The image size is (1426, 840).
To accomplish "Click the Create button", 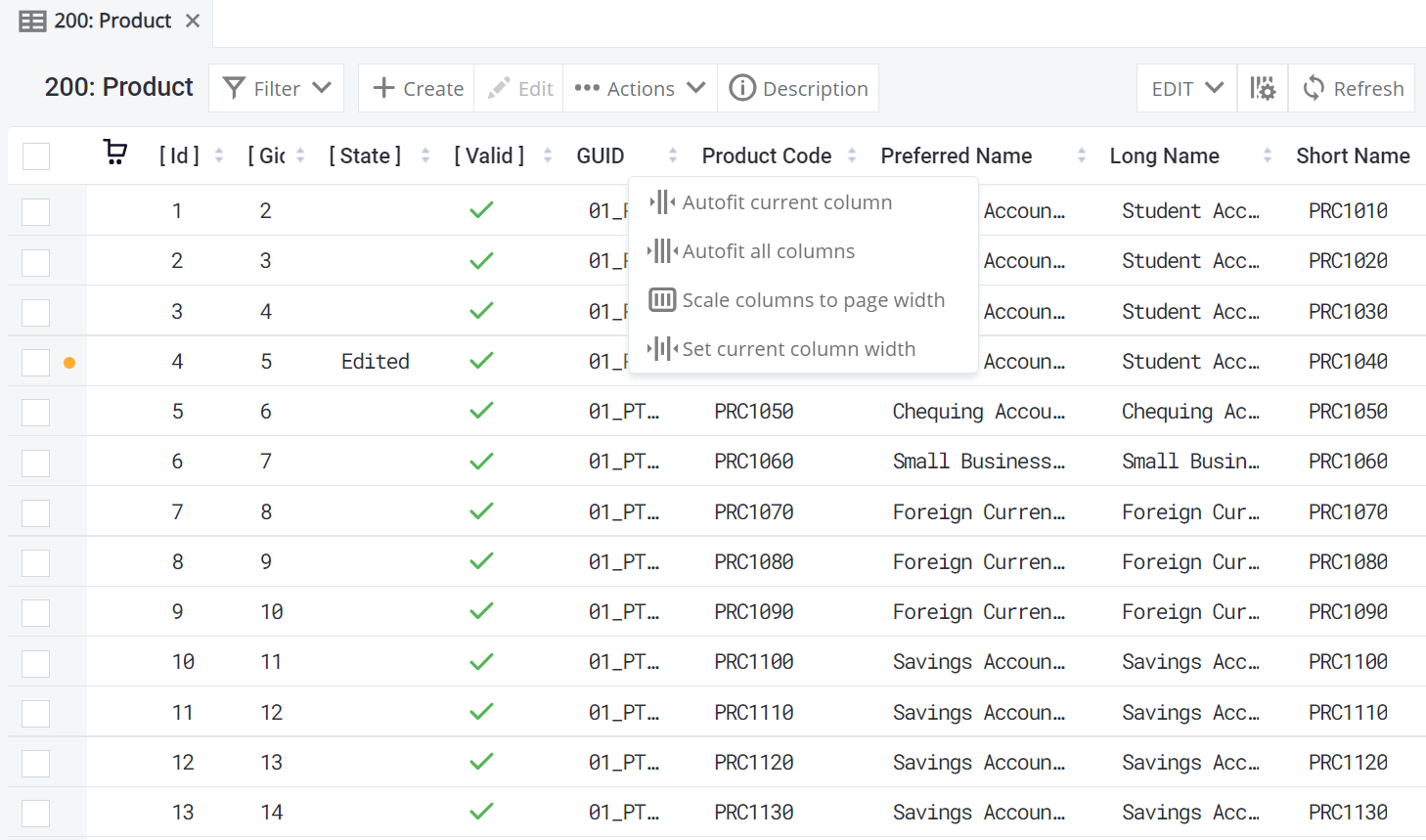I will click(416, 88).
